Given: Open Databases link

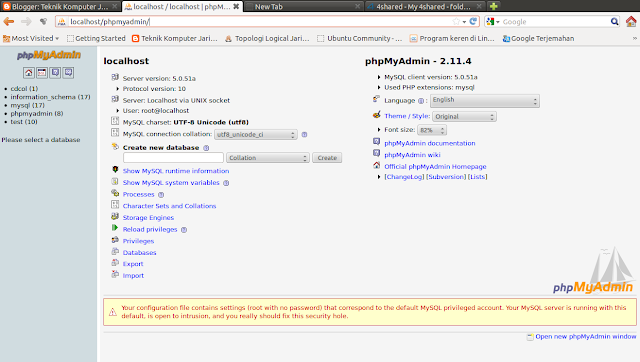Looking at the screenshot, I should [140, 253].
